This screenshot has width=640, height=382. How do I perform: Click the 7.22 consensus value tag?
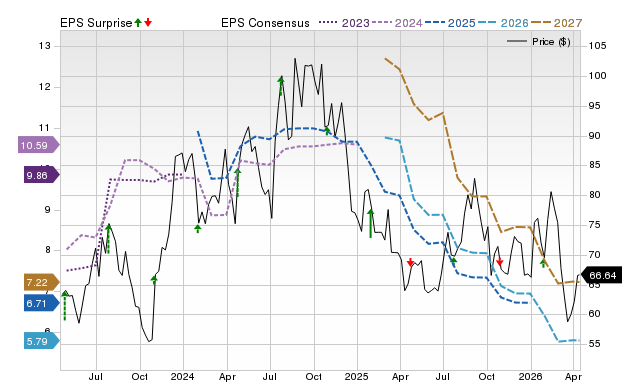pyautogui.click(x=42, y=282)
